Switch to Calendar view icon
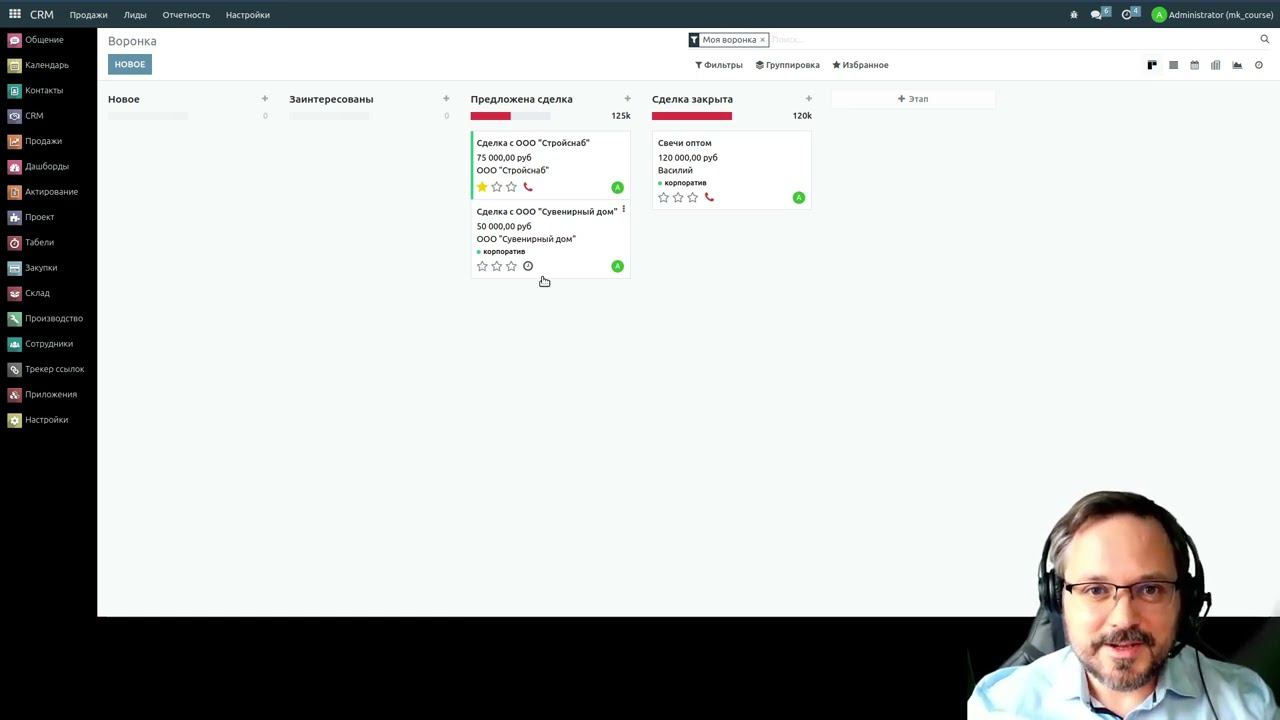This screenshot has height=720, width=1280. point(1194,65)
